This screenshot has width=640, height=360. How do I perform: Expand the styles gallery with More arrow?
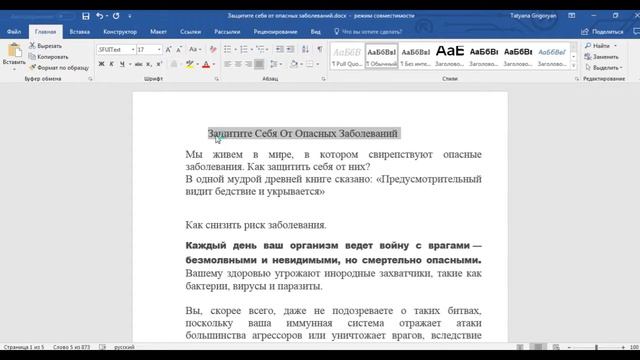[573, 65]
